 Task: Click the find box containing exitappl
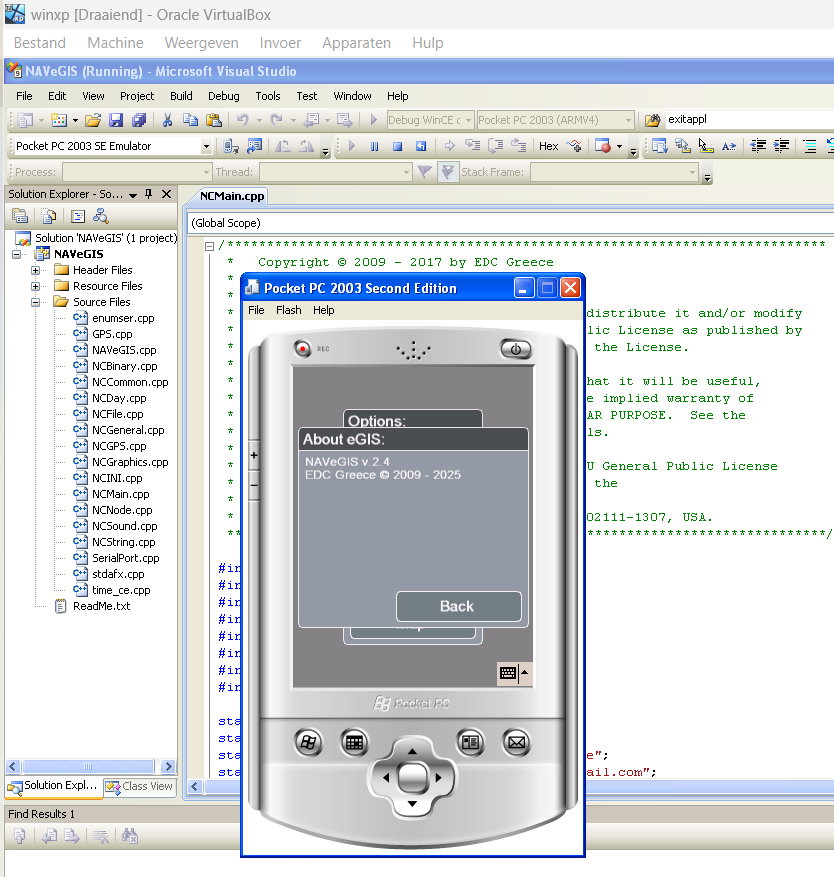click(750, 120)
